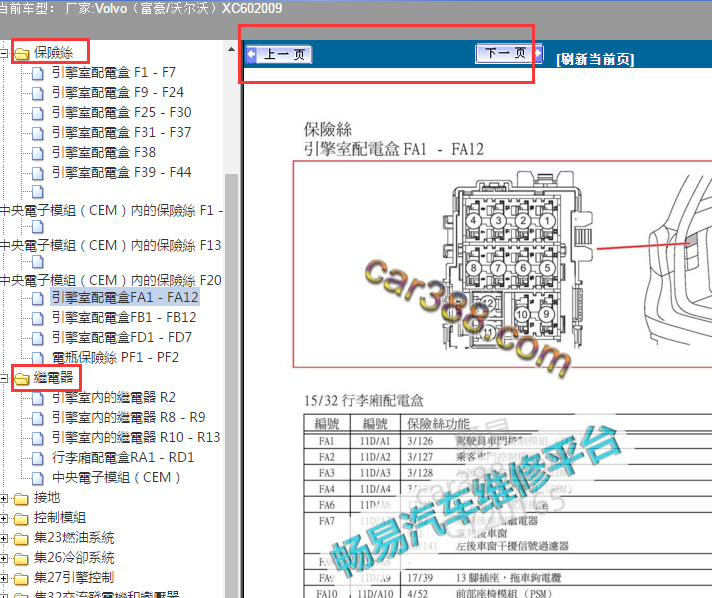Click table cell FA1

pos(326,441)
